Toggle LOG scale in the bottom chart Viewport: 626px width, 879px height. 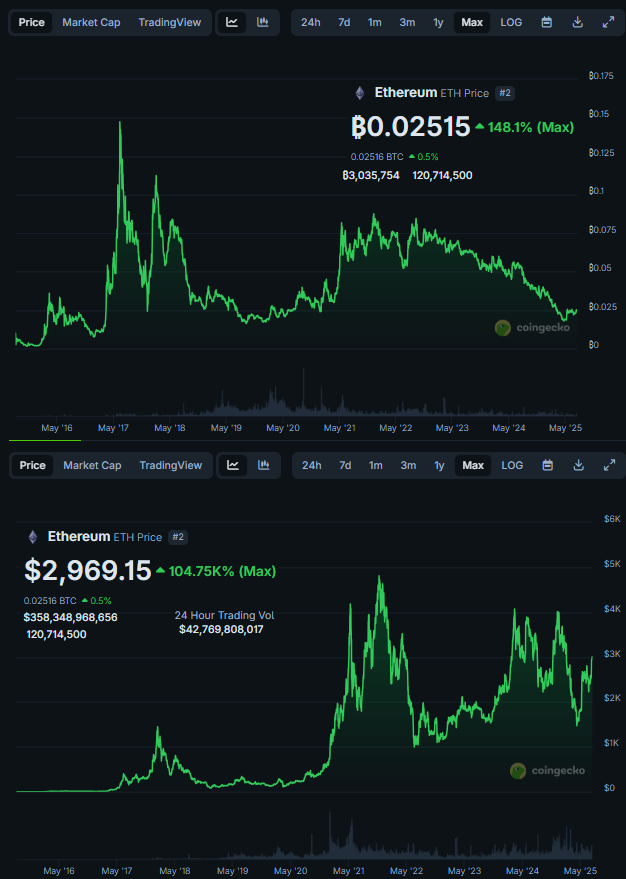pyautogui.click(x=512, y=465)
